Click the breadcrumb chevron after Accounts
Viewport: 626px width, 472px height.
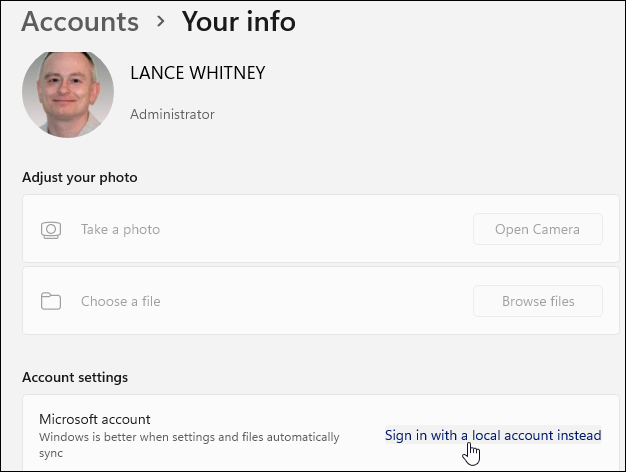point(158,22)
